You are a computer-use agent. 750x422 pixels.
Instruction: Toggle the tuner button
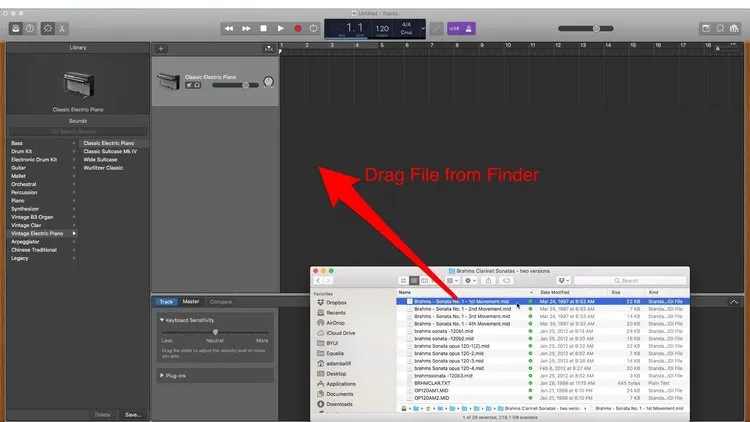click(436, 29)
